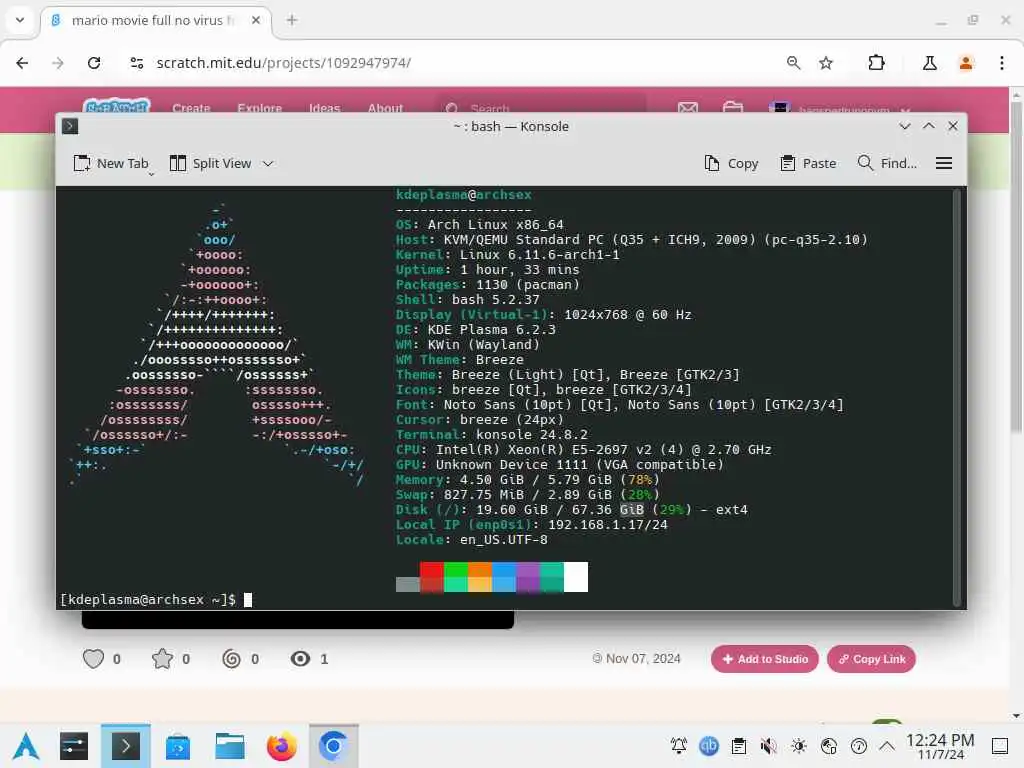Screen dimensions: 1024x768
Task: Click the zoom magnifier in address bar
Action: 793,63
